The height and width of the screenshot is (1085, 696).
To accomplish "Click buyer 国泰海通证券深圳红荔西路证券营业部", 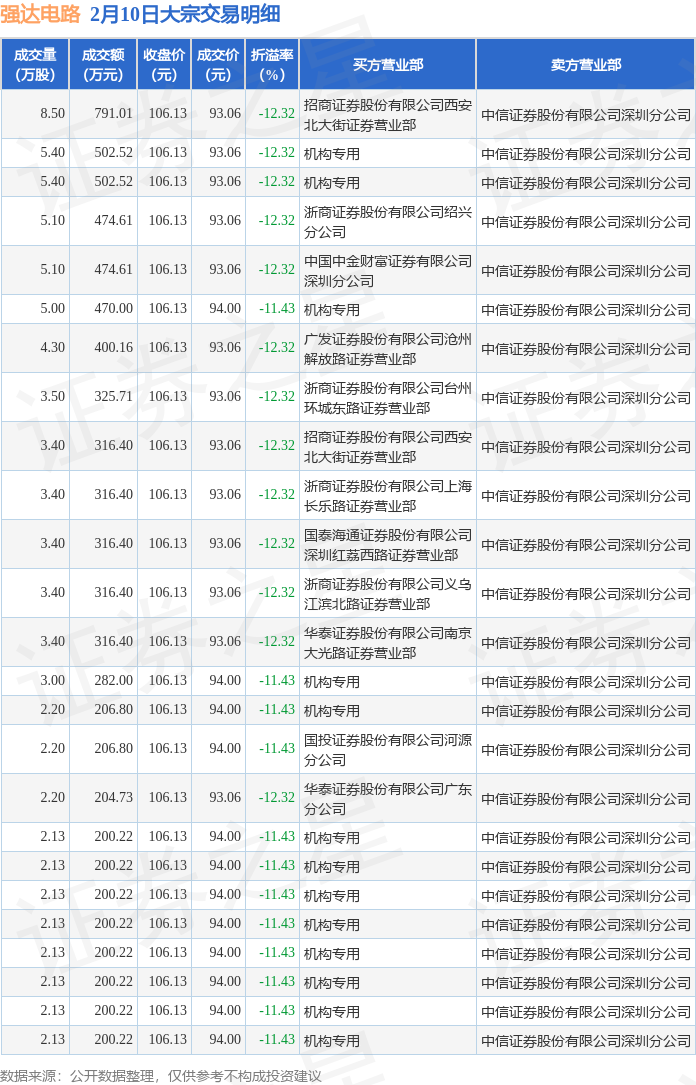I will [387, 544].
